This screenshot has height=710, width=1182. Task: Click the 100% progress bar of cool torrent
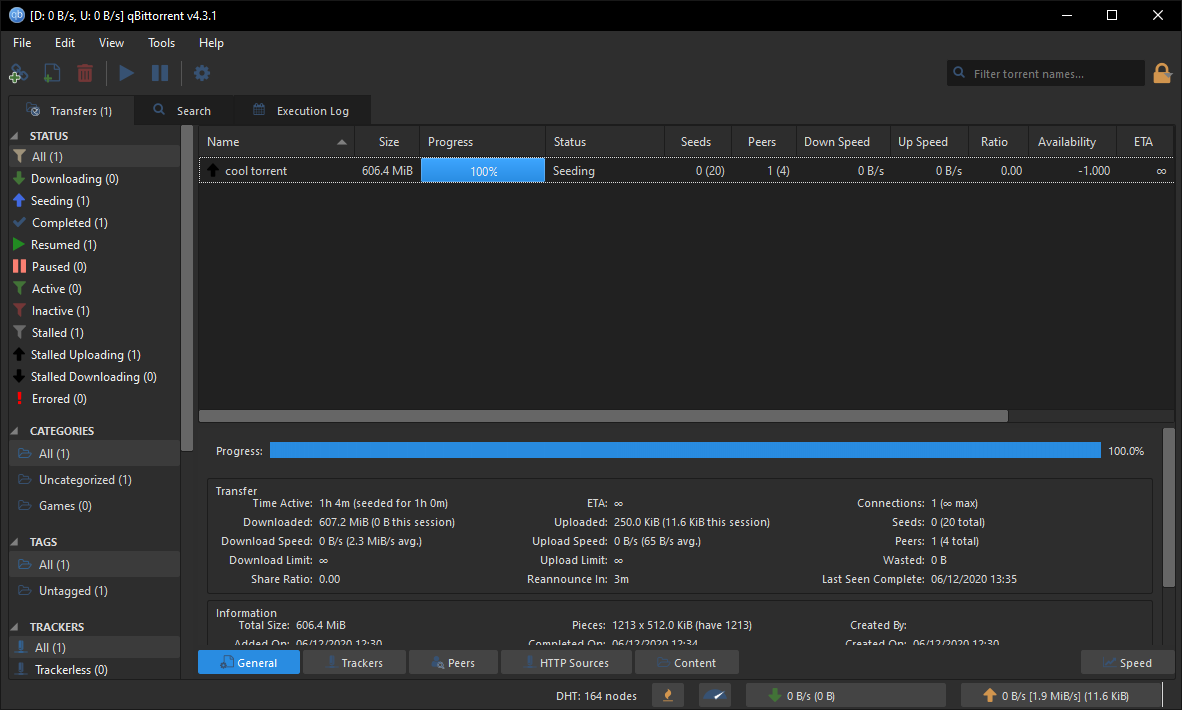tap(482, 170)
